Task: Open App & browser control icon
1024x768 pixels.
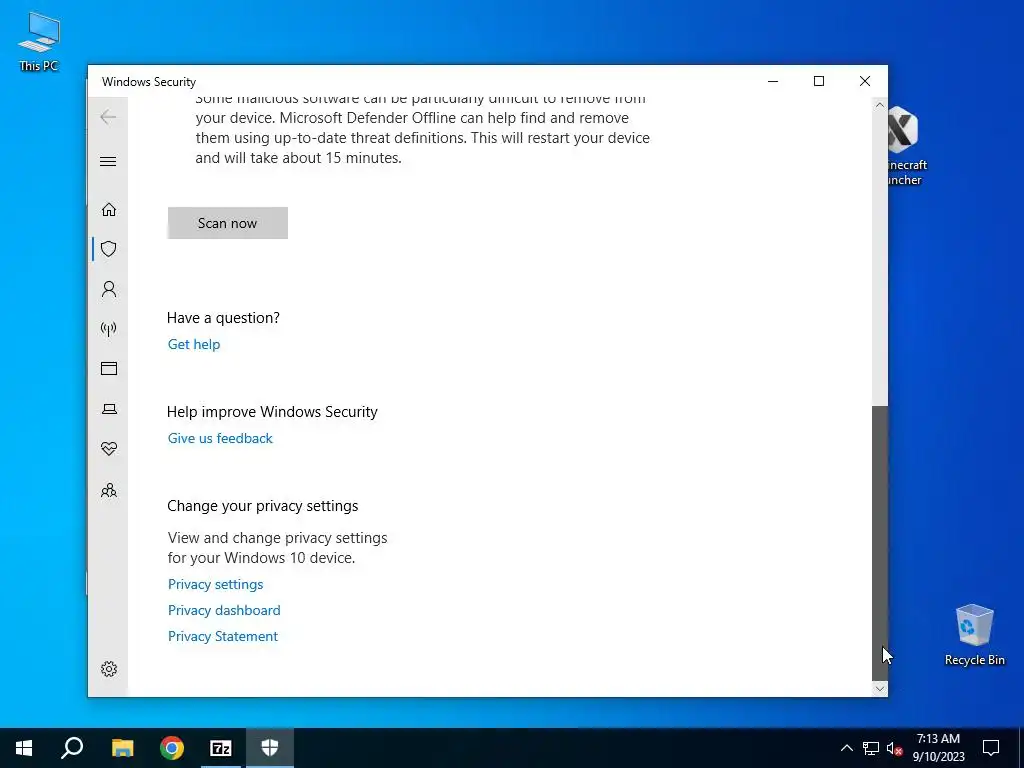Action: pyautogui.click(x=108, y=368)
